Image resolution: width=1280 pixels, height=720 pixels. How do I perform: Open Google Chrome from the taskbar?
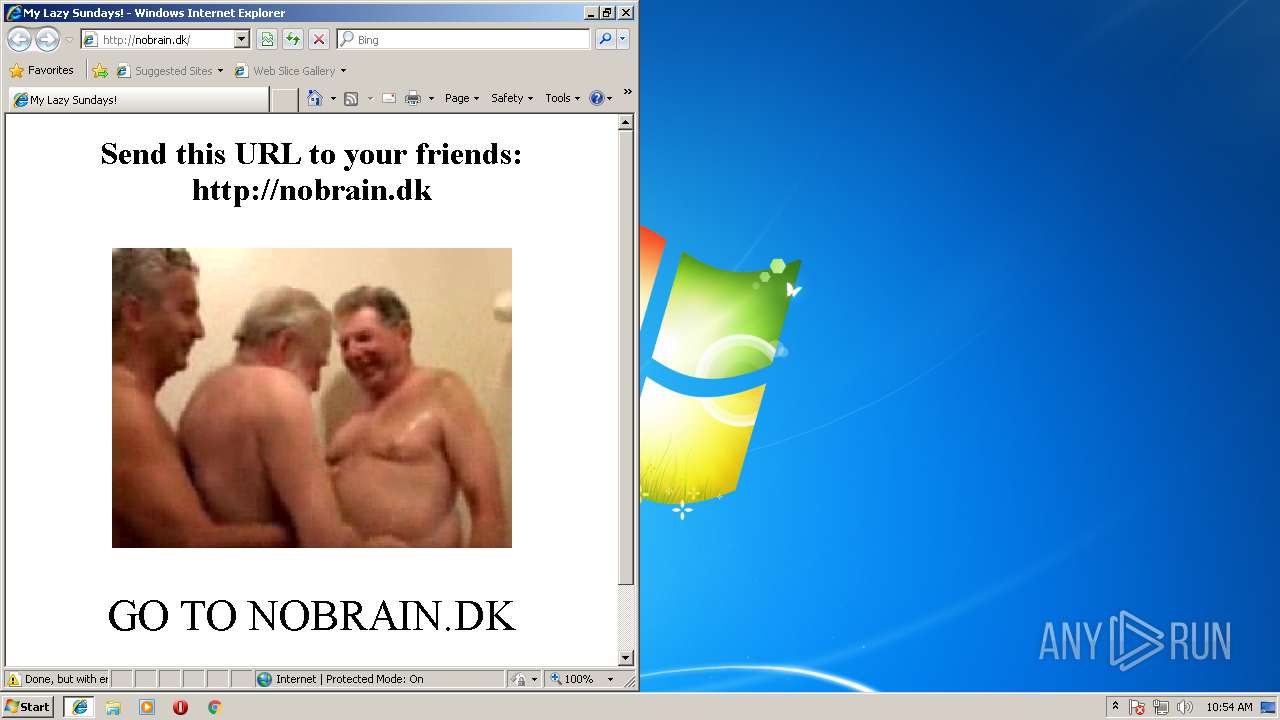click(214, 707)
